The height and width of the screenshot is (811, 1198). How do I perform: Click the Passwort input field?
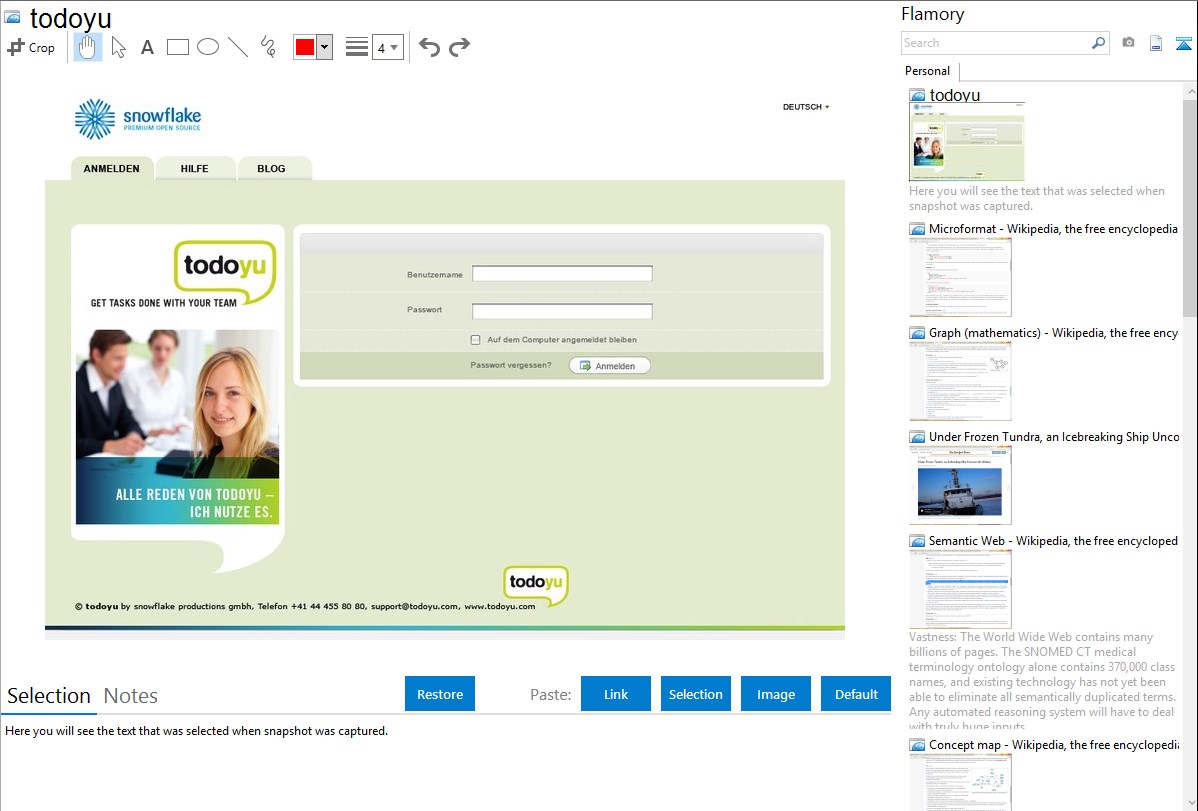562,311
